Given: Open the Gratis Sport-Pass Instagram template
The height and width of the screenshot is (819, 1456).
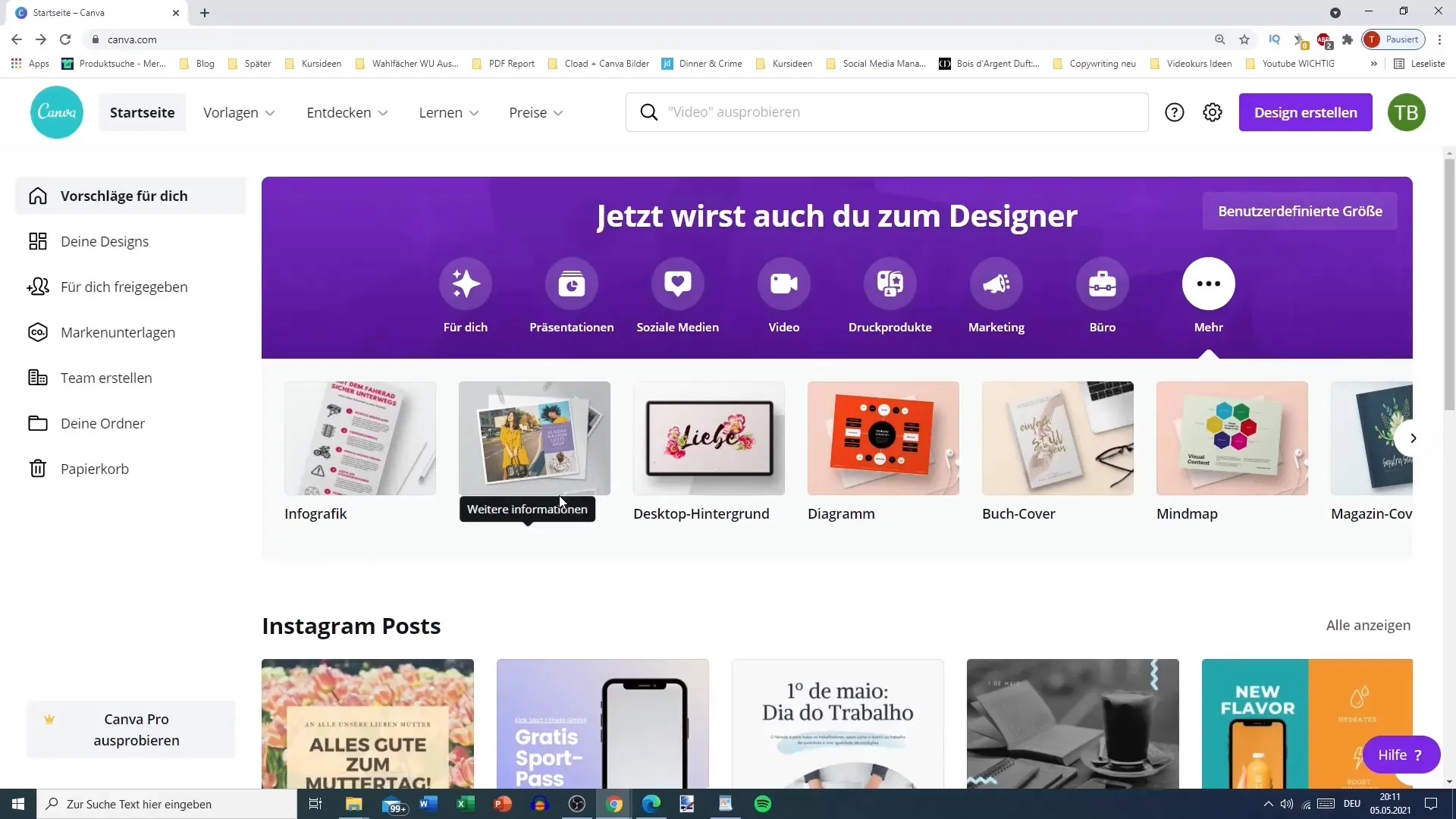Looking at the screenshot, I should [x=603, y=723].
